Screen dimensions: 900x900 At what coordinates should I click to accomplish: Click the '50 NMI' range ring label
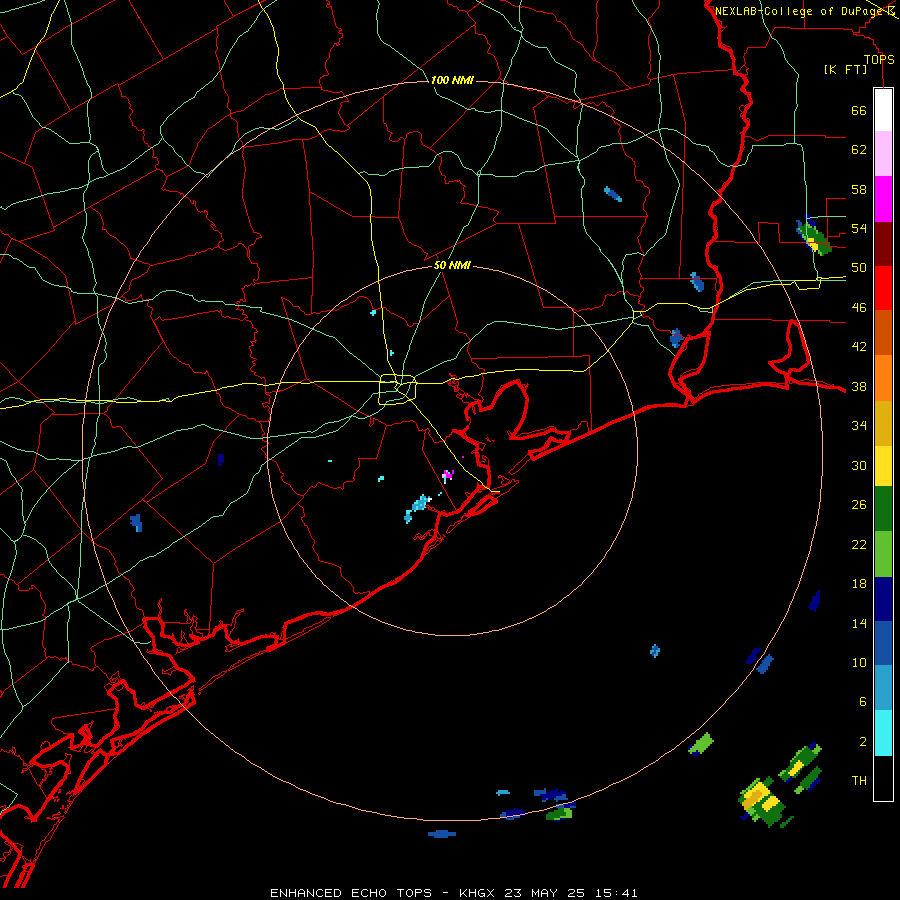coord(452,265)
